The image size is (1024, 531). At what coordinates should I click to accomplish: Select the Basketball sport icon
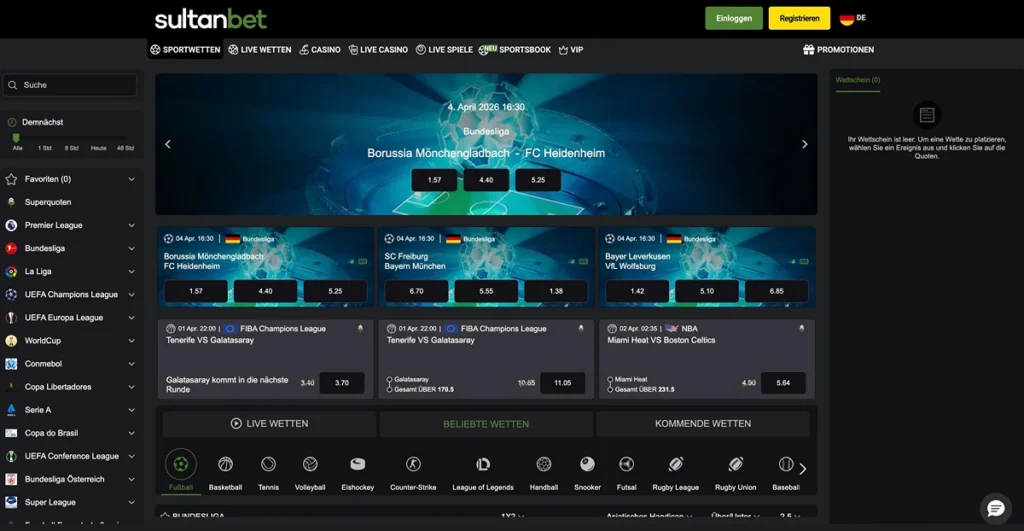coord(225,465)
